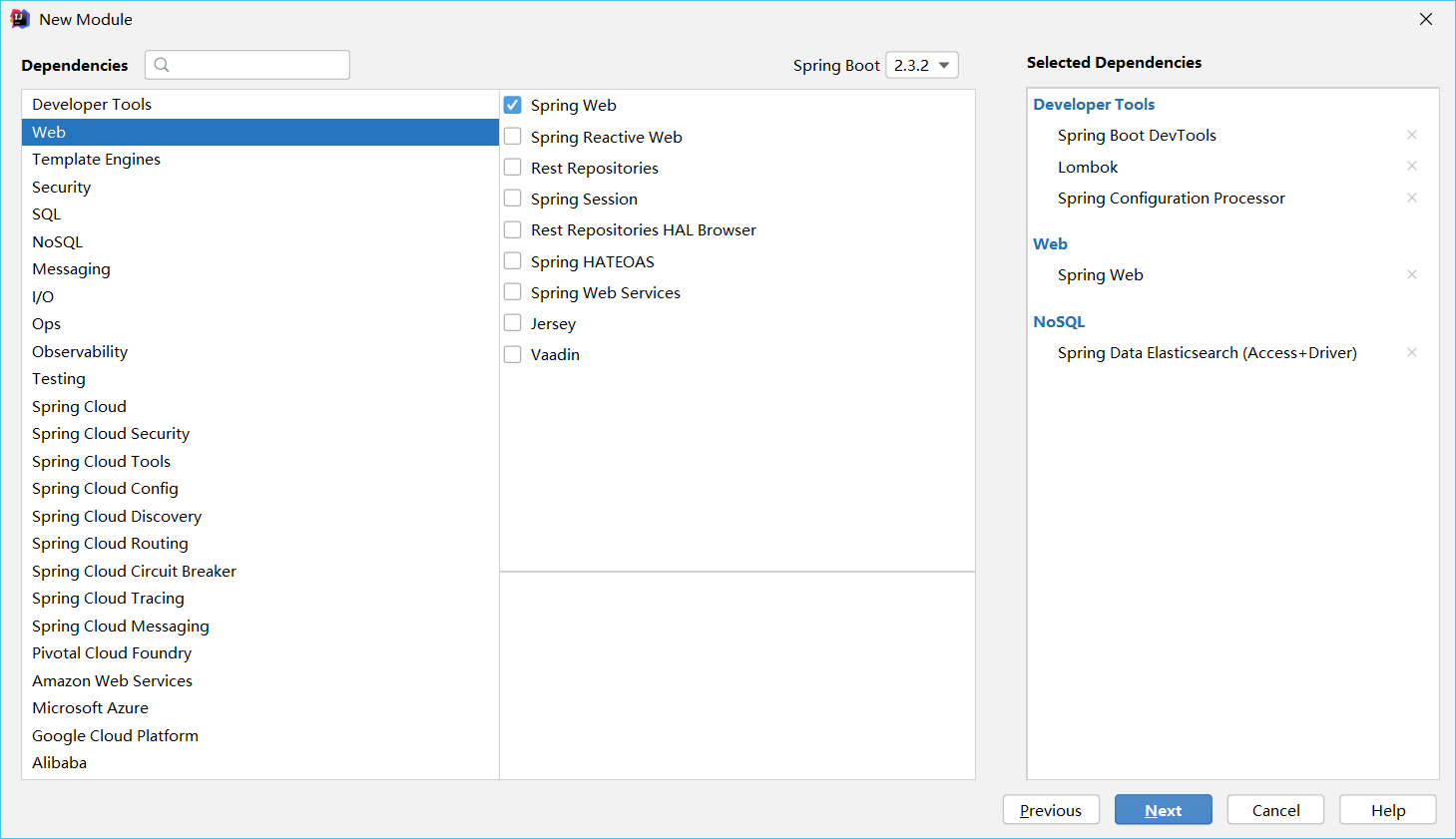The width and height of the screenshot is (1456, 839).
Task: Select Lombok in selected list
Action: click(1088, 167)
